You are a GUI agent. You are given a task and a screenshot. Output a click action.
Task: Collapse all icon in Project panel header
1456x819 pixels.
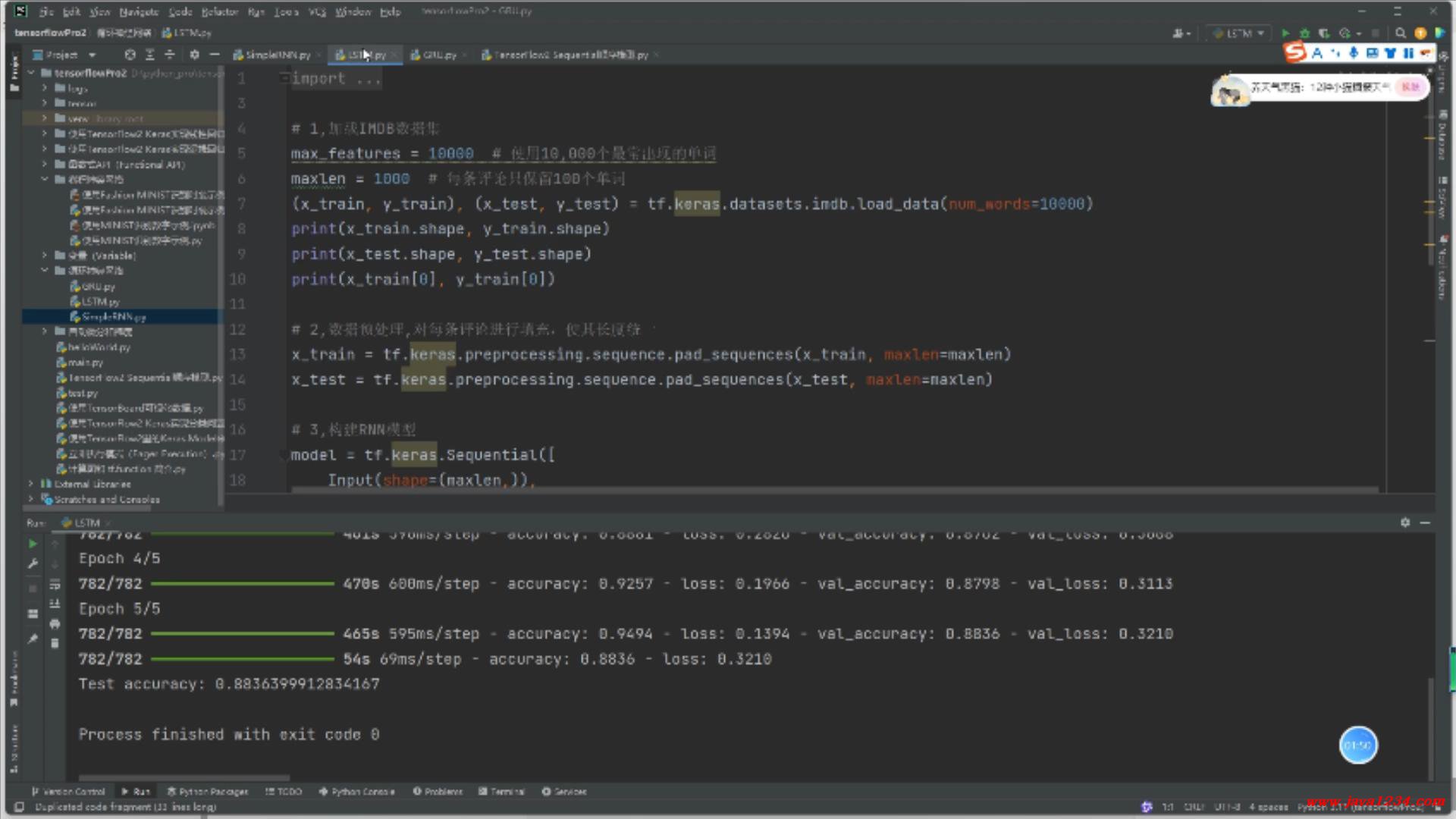[x=169, y=55]
